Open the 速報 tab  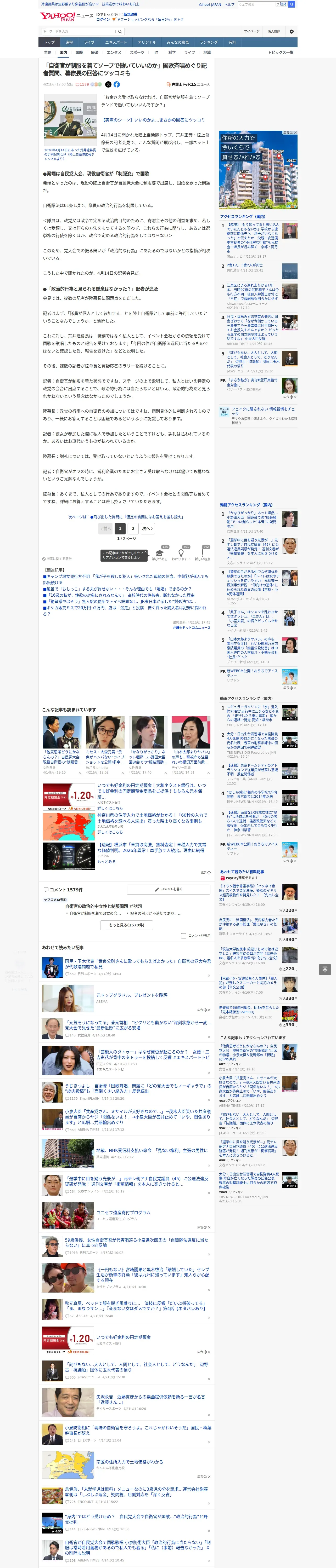tap(69, 43)
